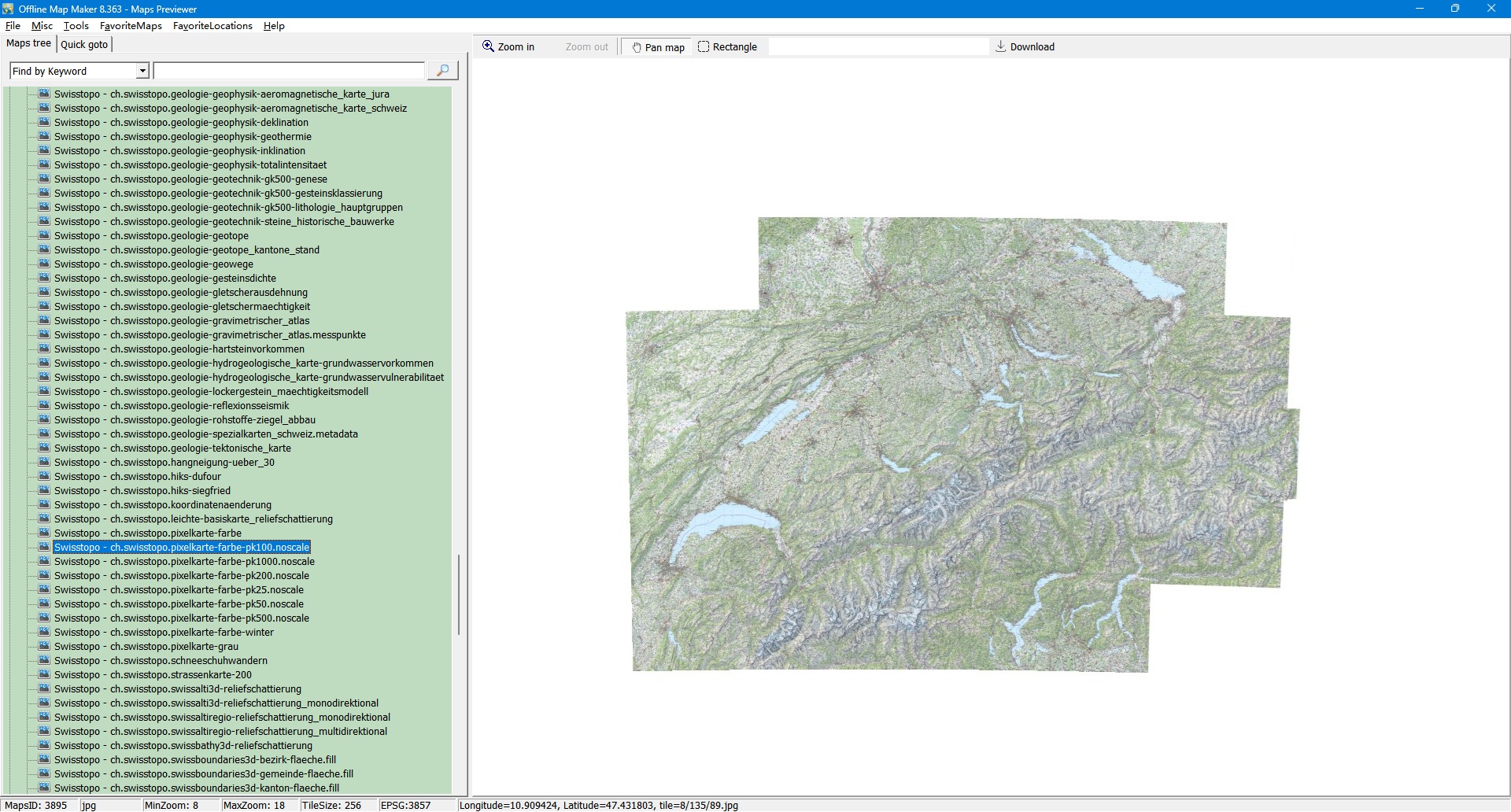The height and width of the screenshot is (812, 1511).
Task: Click the map icon beside pixelkarte-grau
Action: (x=44, y=646)
